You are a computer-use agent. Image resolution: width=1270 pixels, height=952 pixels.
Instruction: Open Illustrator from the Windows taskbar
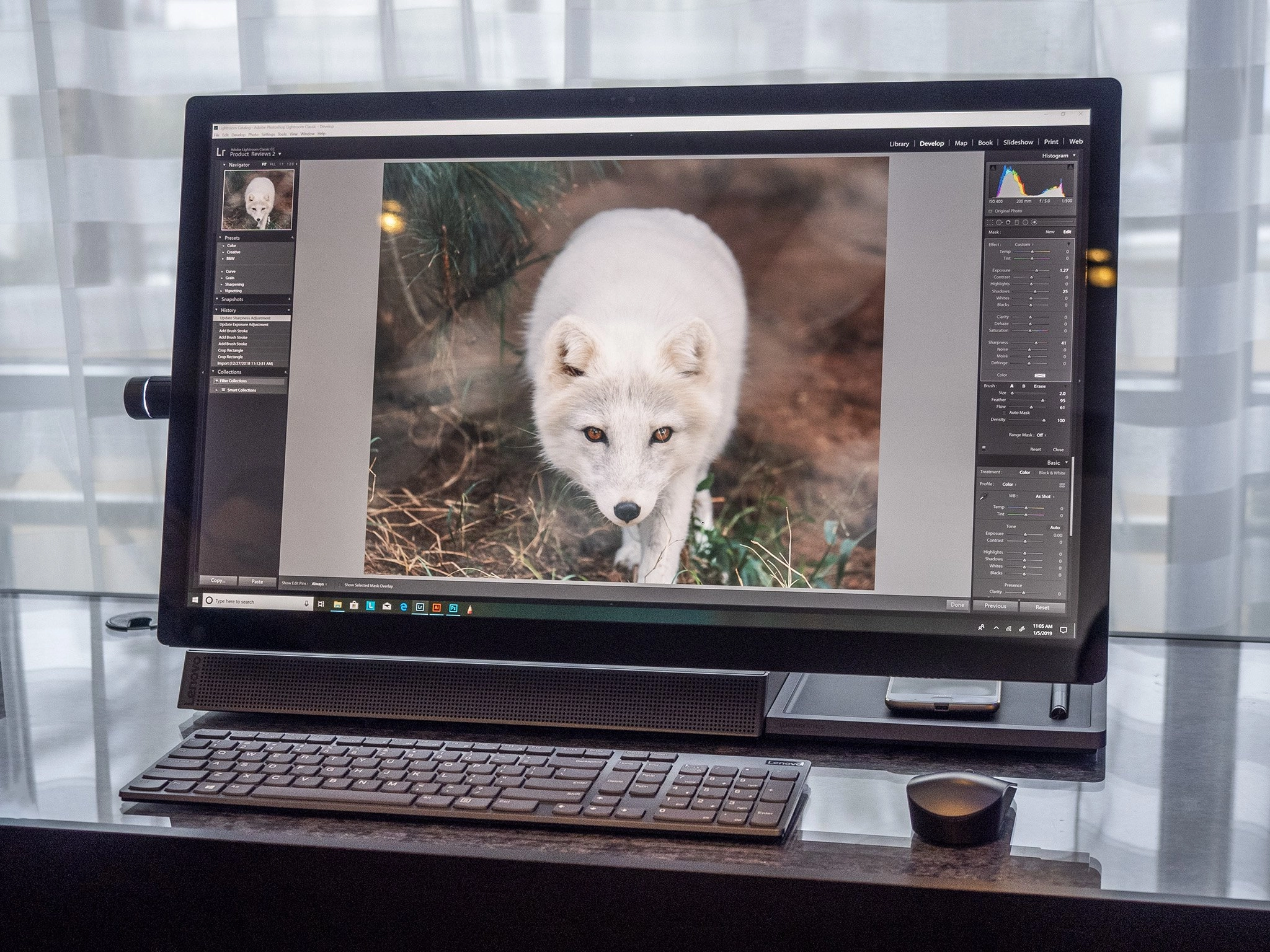[x=437, y=608]
